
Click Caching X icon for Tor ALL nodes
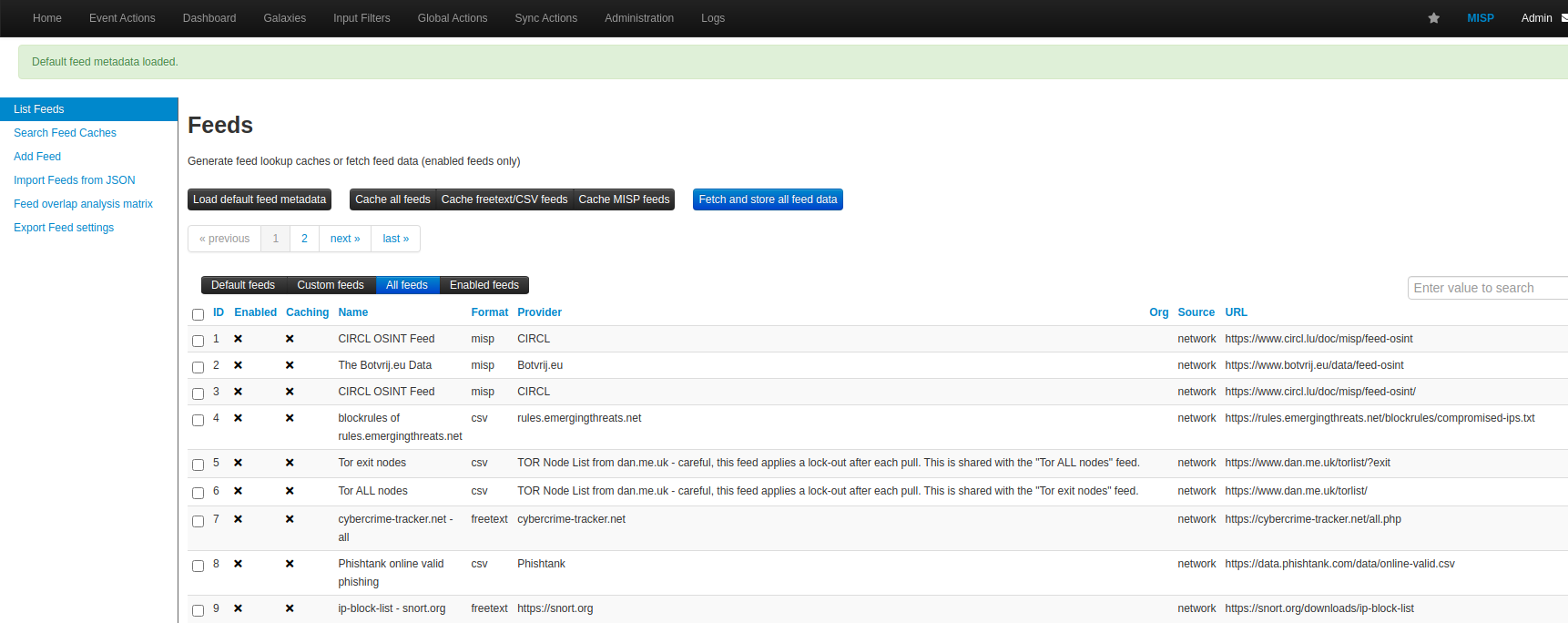[290, 491]
